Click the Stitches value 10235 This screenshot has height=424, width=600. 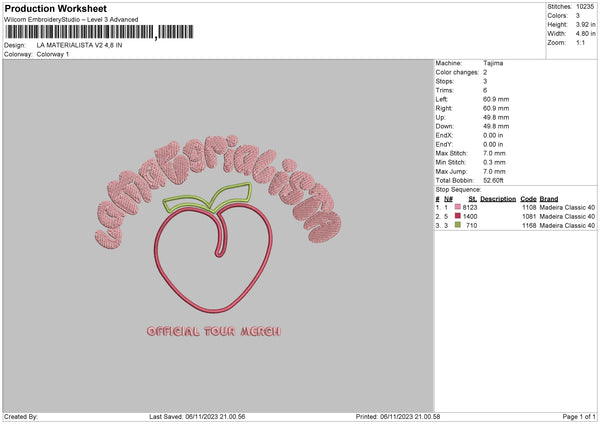(585, 7)
